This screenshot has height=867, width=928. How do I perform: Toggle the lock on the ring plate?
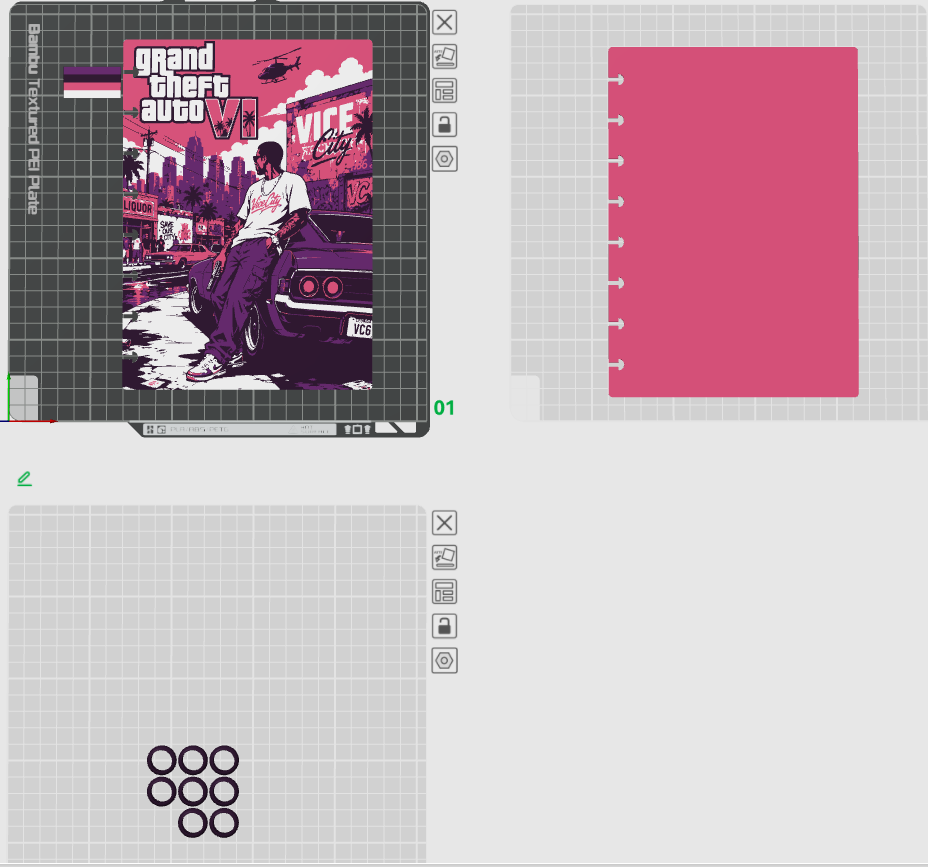444,626
